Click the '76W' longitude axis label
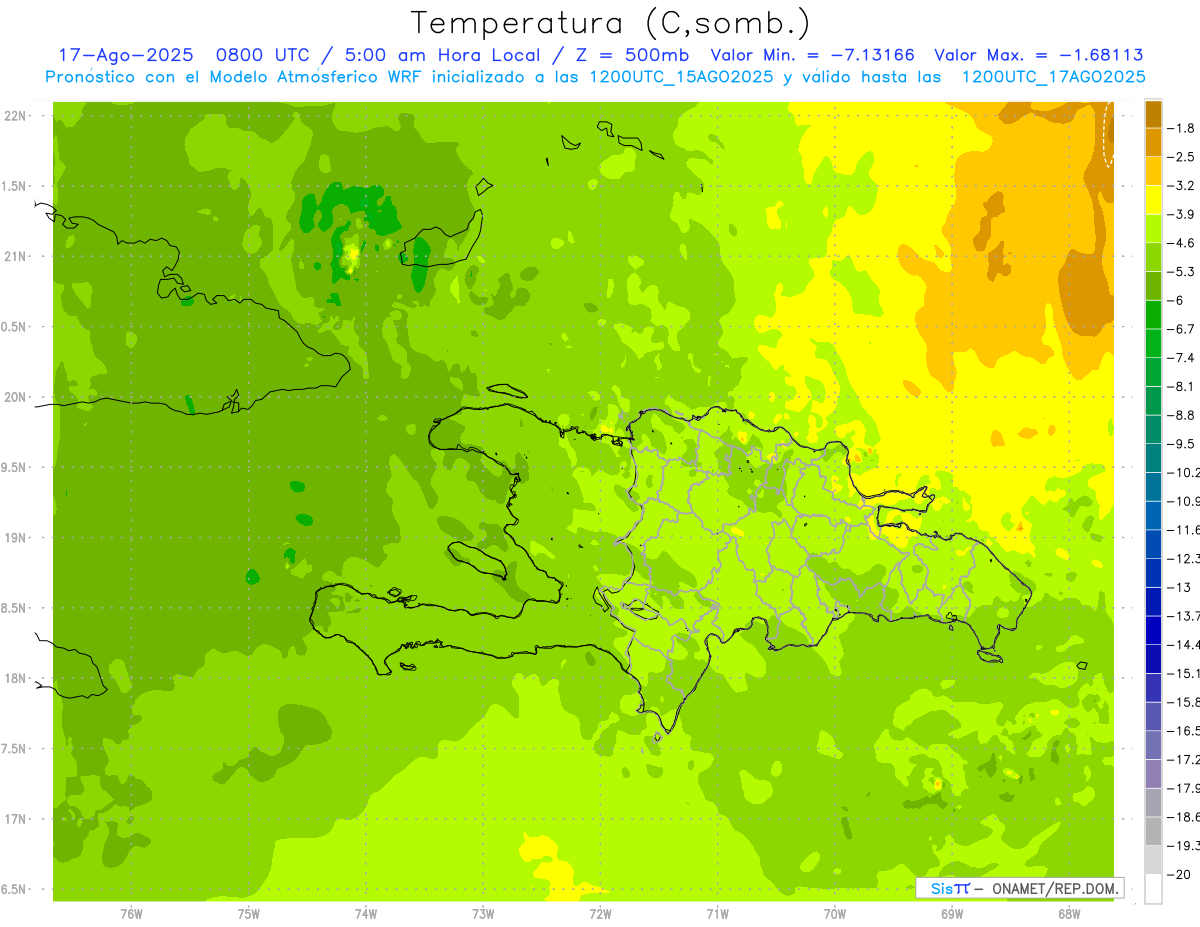The width and height of the screenshot is (1200, 927). (x=131, y=913)
